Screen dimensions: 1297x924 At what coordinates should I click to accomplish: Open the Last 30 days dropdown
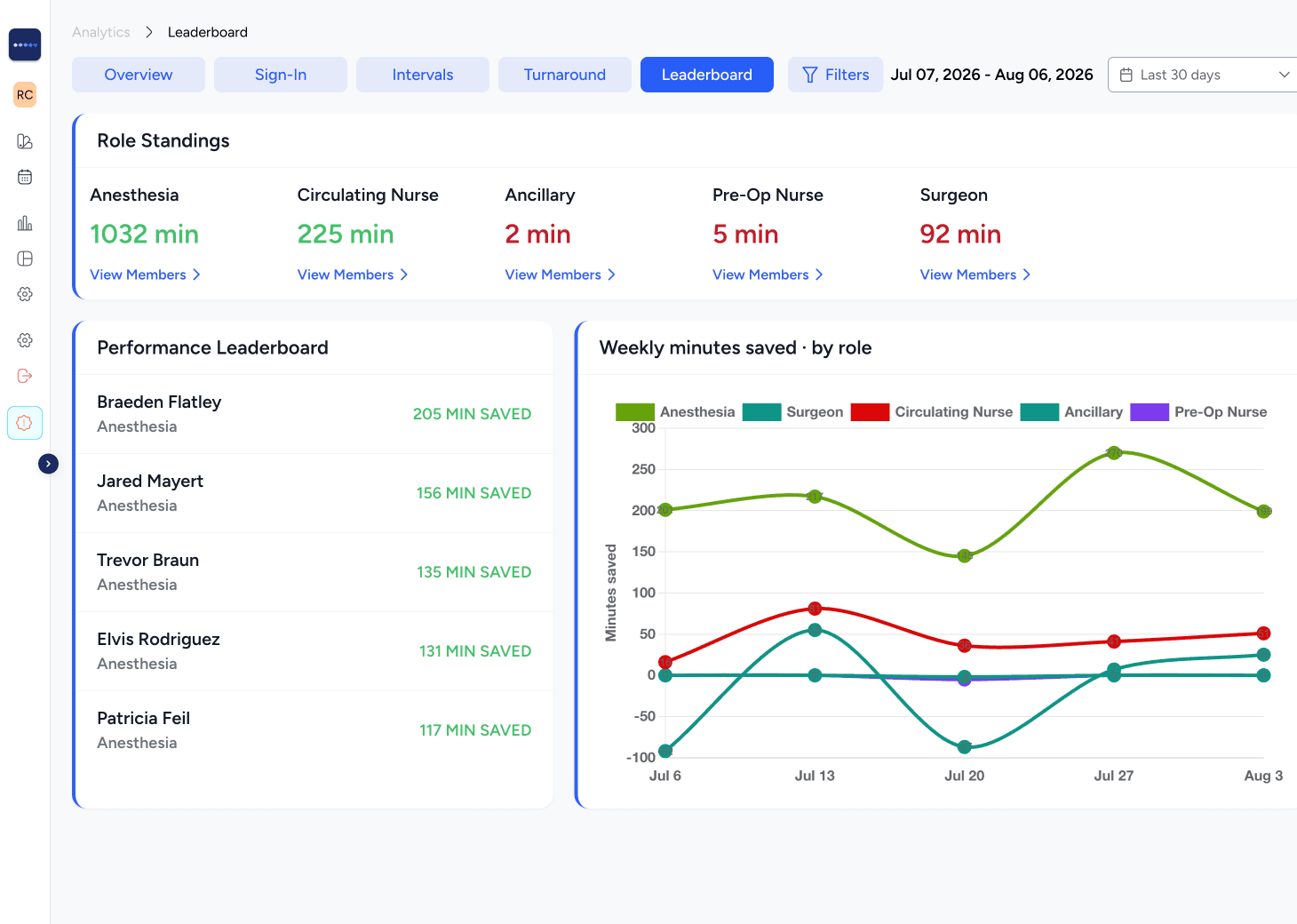tap(1204, 75)
